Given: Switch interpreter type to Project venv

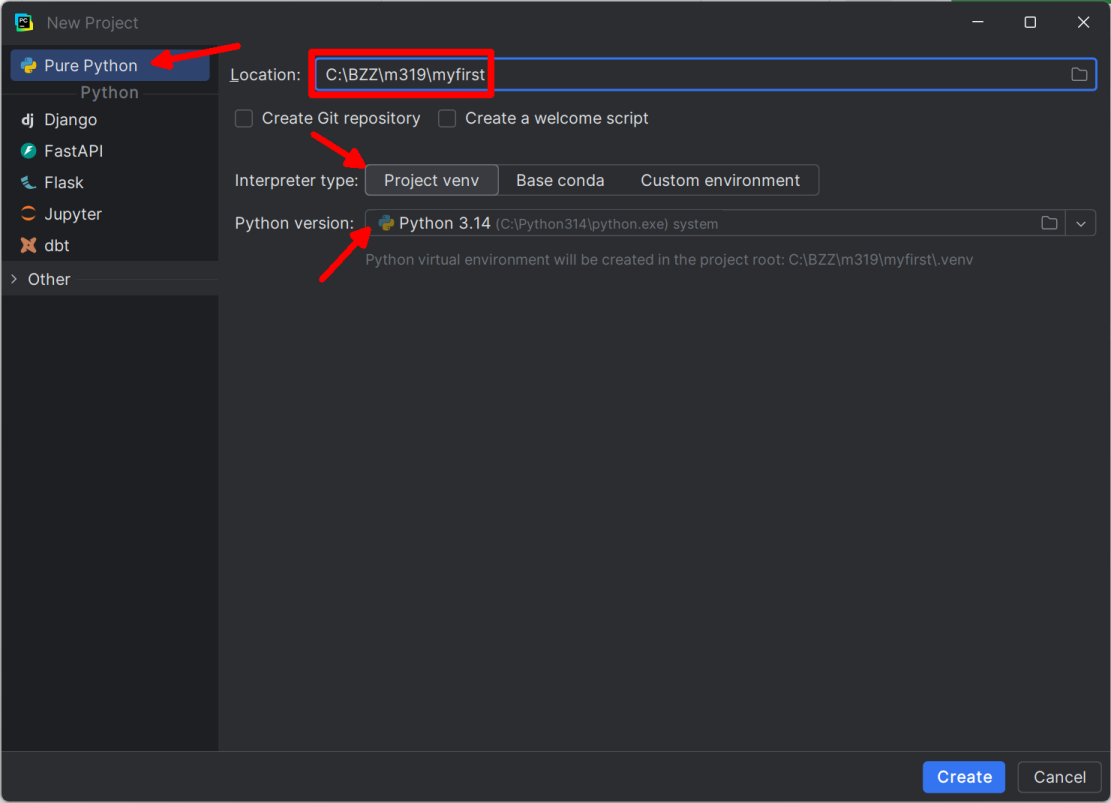Looking at the screenshot, I should (432, 180).
